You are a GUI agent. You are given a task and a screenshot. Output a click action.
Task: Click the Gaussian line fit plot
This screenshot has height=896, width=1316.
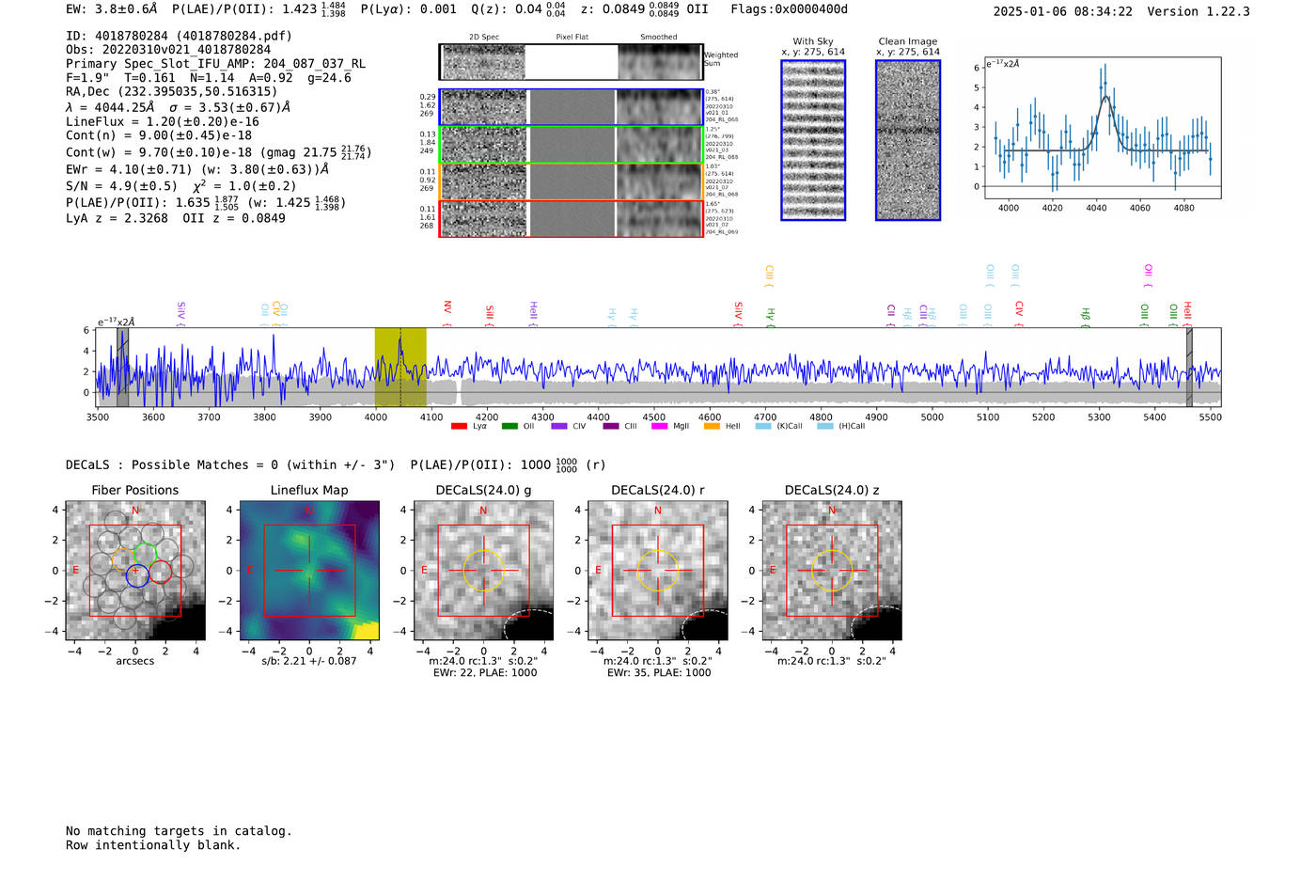coord(1102,129)
